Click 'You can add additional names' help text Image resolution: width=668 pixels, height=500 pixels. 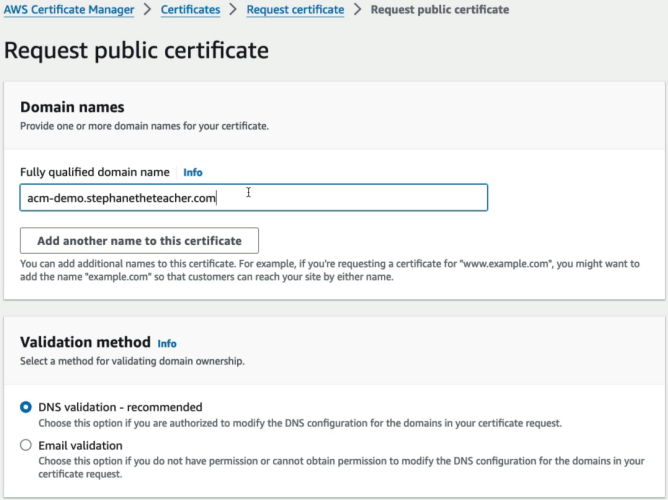pos(330,270)
